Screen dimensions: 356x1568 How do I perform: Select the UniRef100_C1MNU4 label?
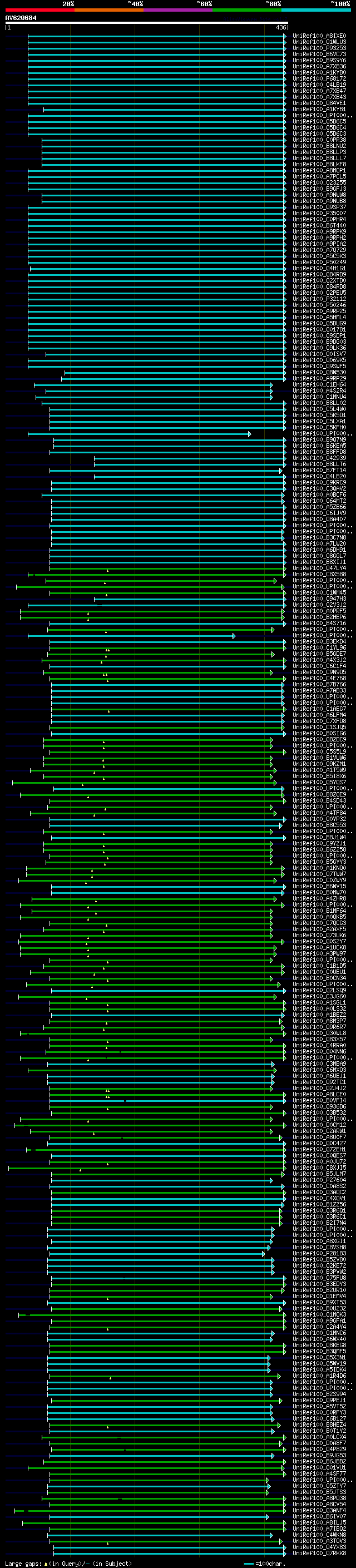(319, 398)
